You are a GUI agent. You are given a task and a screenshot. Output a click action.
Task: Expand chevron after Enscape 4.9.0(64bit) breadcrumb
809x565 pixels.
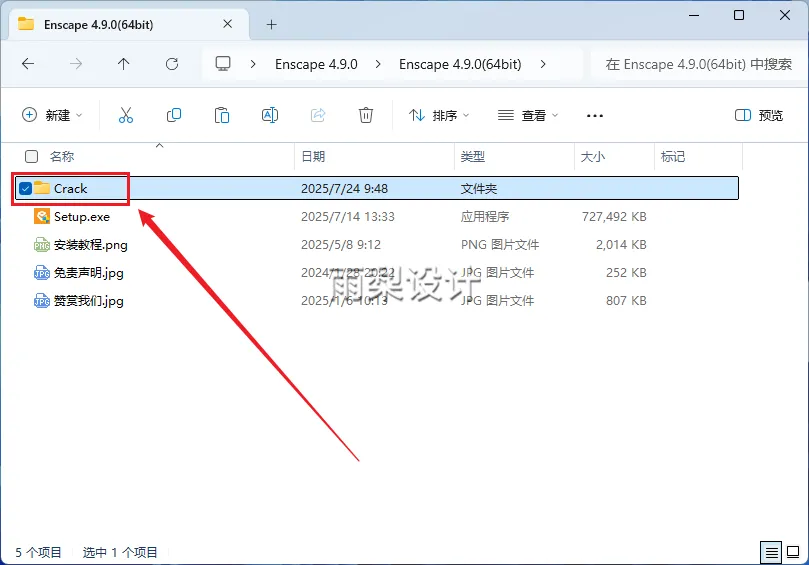pos(543,64)
